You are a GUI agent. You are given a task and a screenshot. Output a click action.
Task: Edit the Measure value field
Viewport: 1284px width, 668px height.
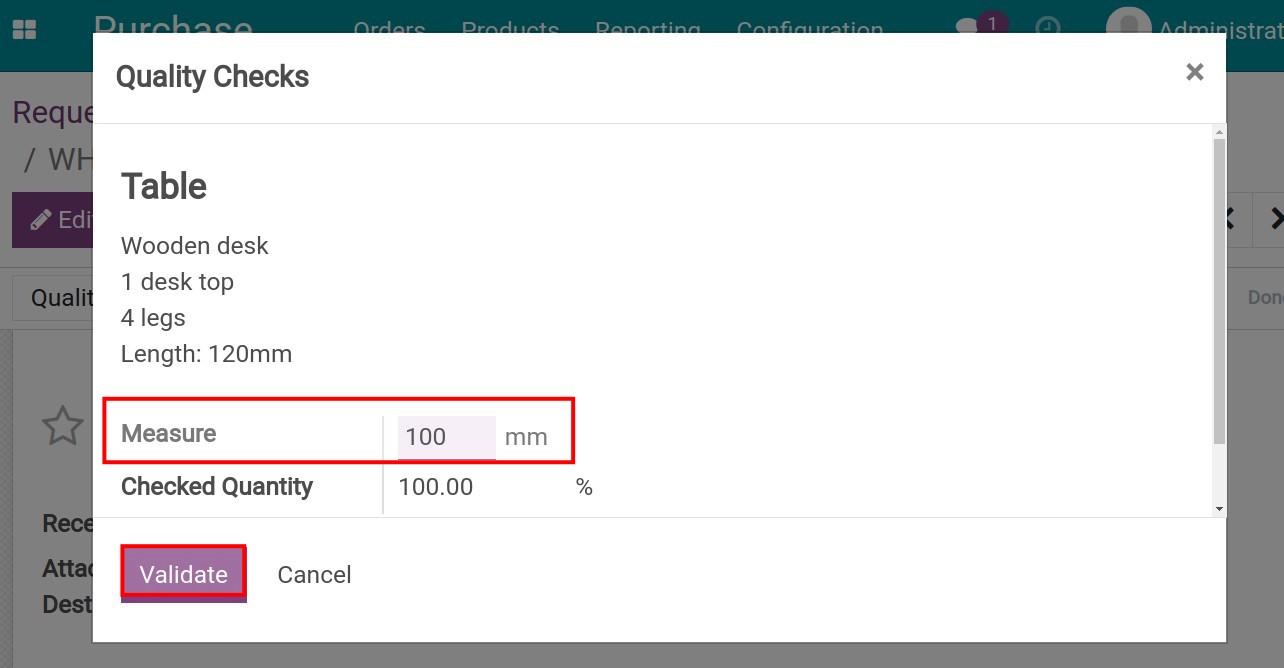point(446,436)
